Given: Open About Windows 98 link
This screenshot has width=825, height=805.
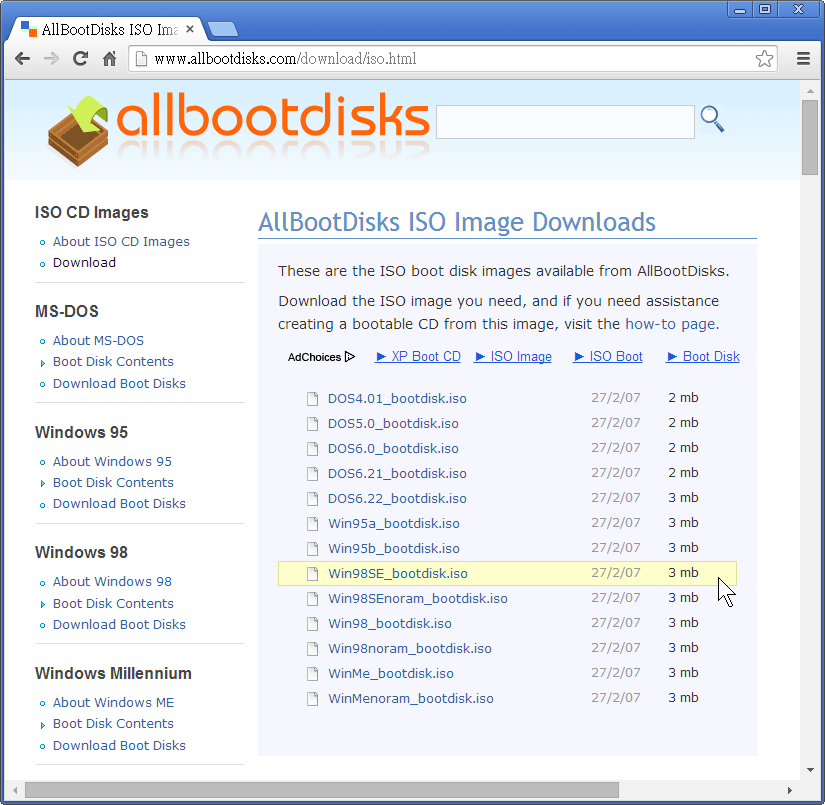Looking at the screenshot, I should 112,581.
